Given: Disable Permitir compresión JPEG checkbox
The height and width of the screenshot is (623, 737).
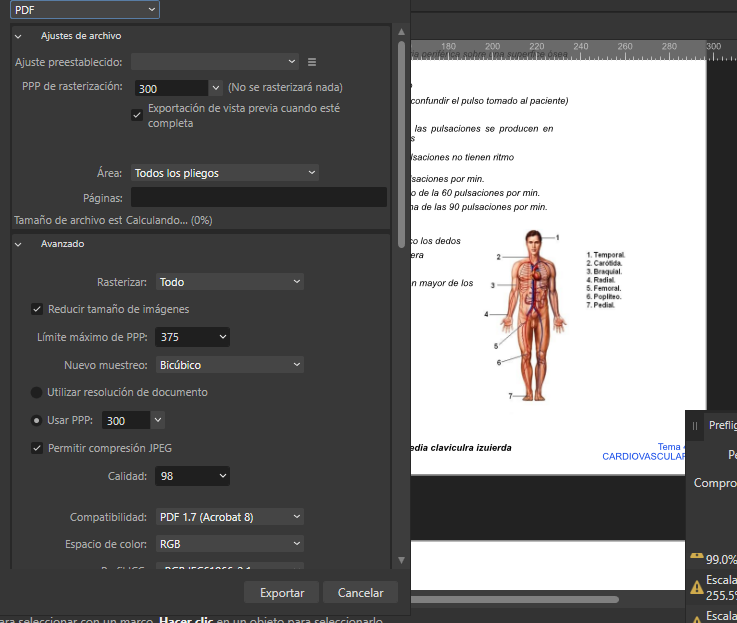Looking at the screenshot, I should 37,447.
